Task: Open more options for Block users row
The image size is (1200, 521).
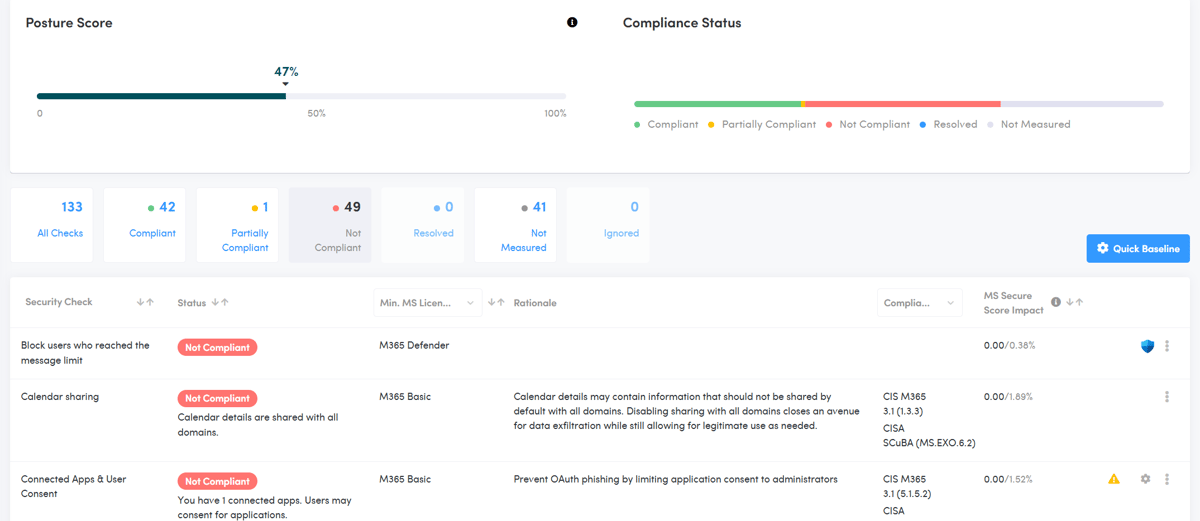Action: [1167, 346]
